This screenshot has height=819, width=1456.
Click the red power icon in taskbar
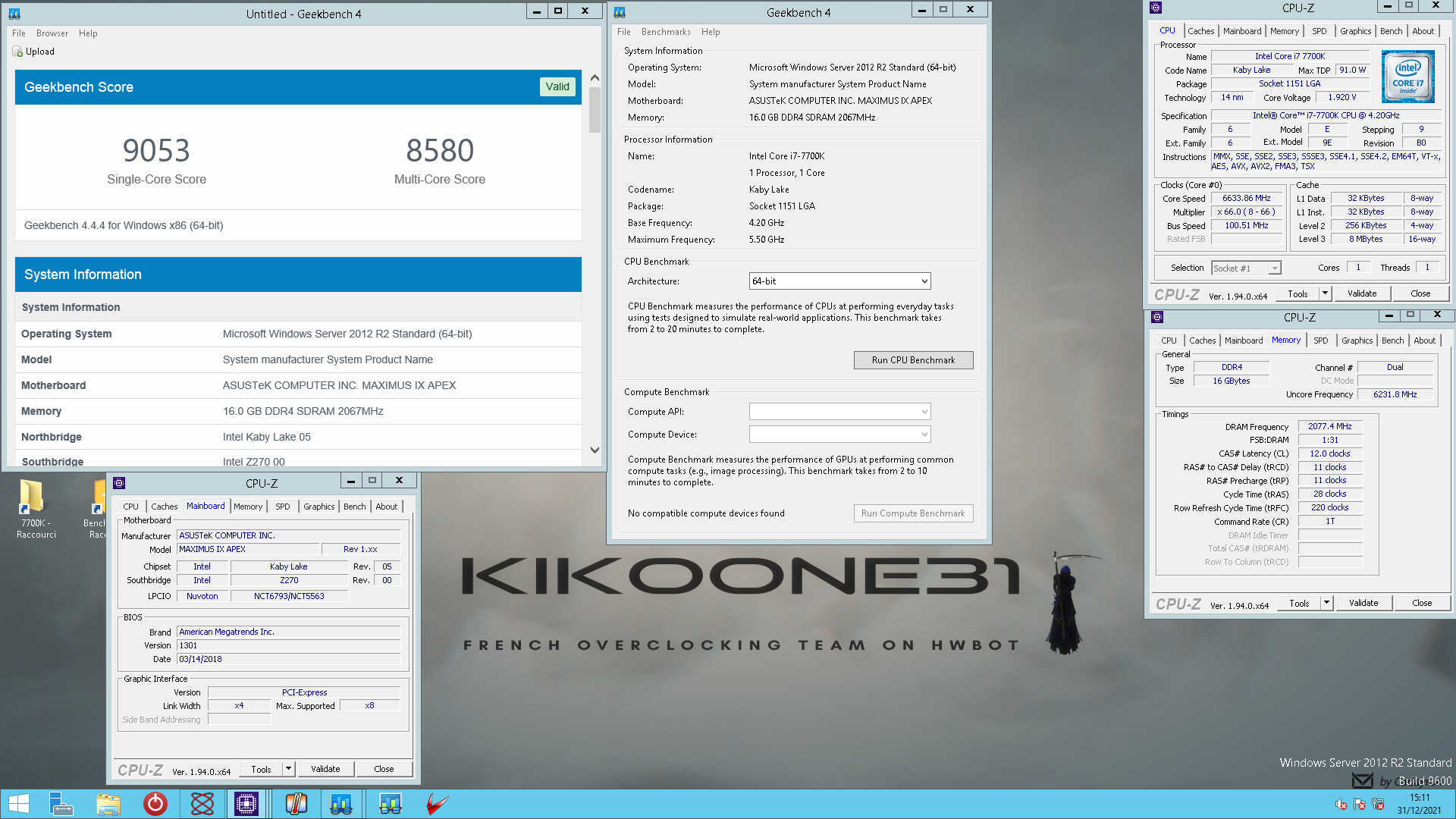coord(155,804)
